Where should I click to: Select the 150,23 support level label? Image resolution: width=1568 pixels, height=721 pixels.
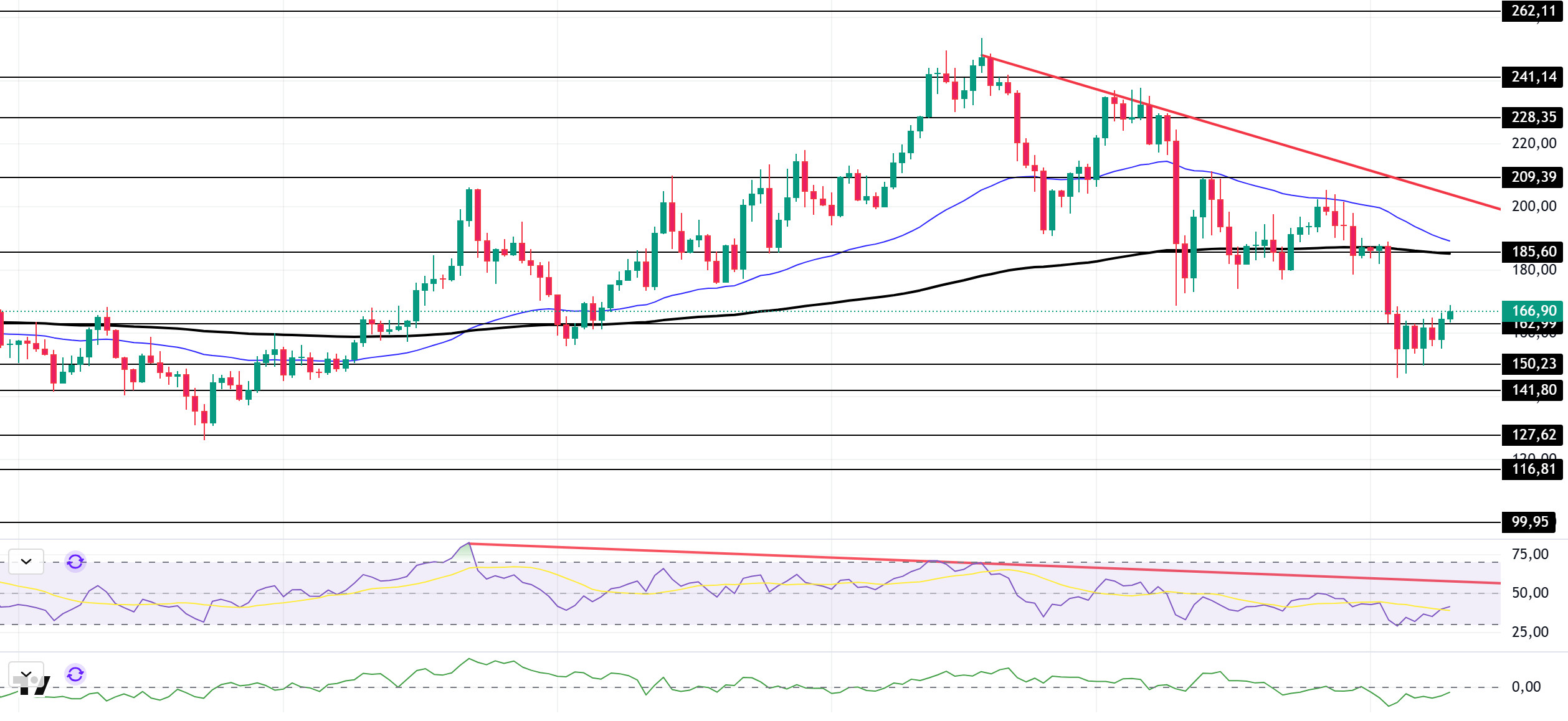coord(1533,364)
